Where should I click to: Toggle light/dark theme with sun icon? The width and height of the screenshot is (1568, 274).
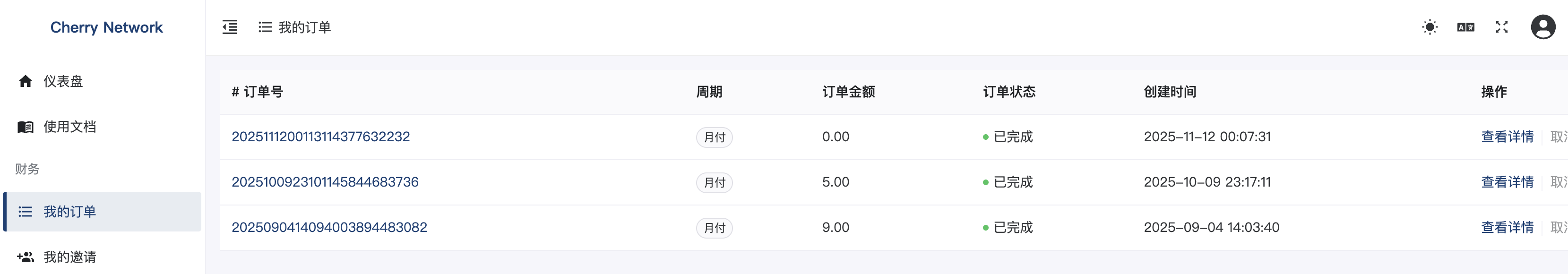(x=1429, y=27)
